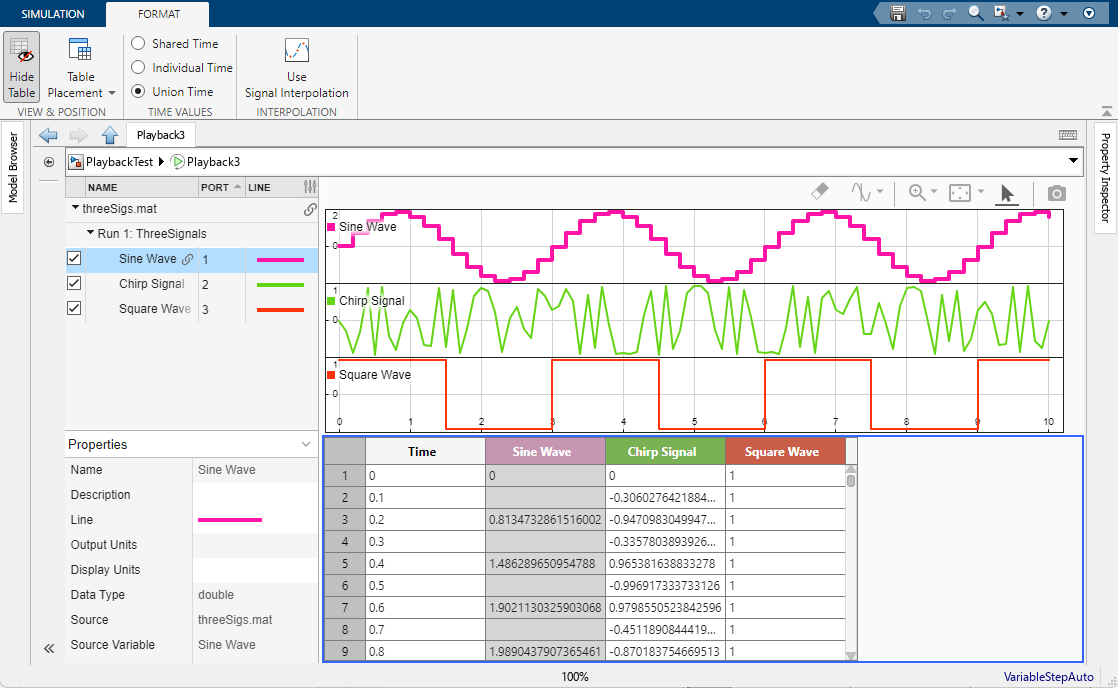Viewport: 1118px width, 688px height.
Task: Switch to the SIMULATION tab
Action: [x=51, y=14]
